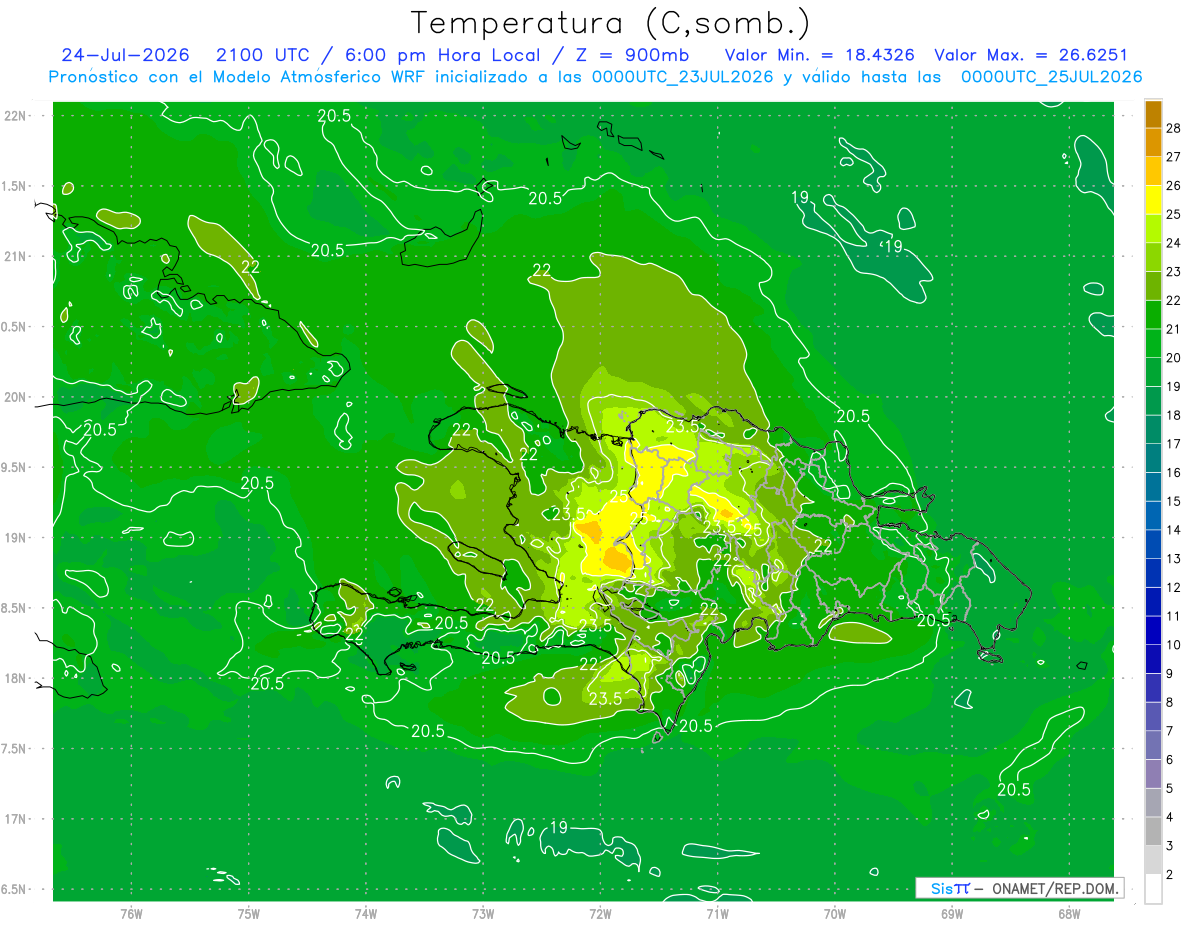
Task: Click the '17N' latitude axis label
Action: (17, 819)
